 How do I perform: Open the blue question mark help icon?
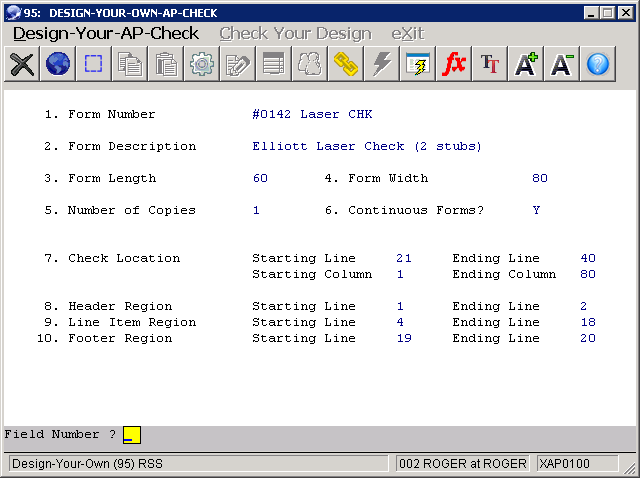(x=598, y=64)
